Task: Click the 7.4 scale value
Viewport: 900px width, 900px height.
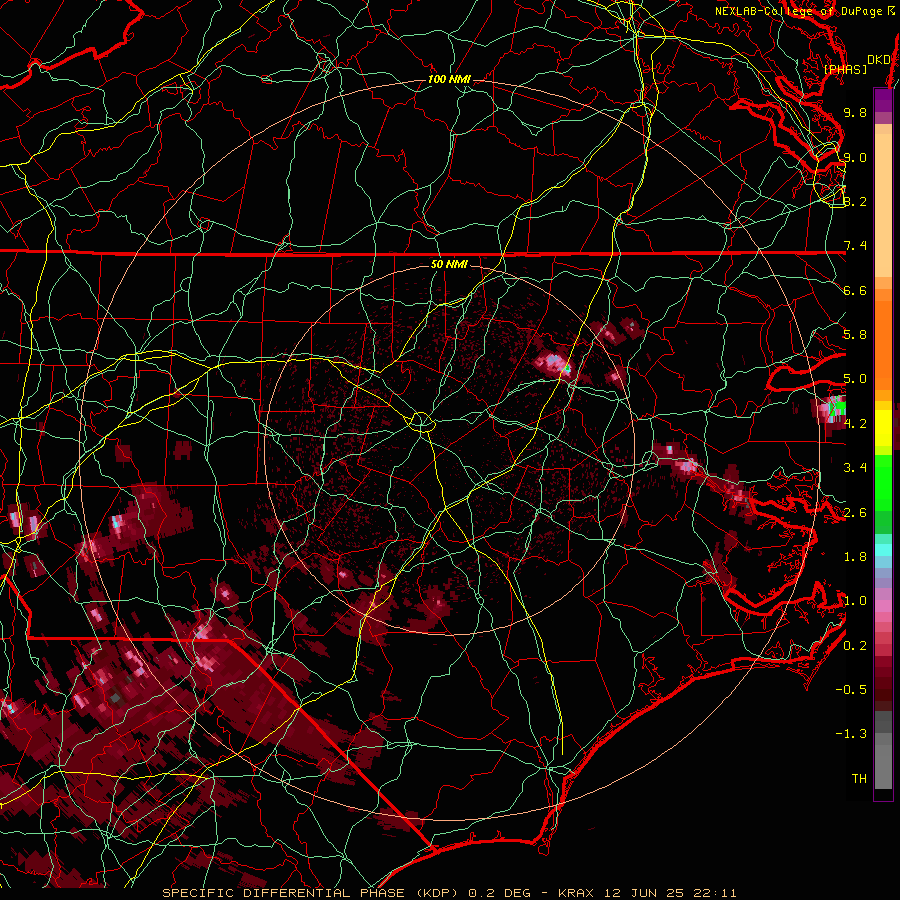Action: point(855,246)
